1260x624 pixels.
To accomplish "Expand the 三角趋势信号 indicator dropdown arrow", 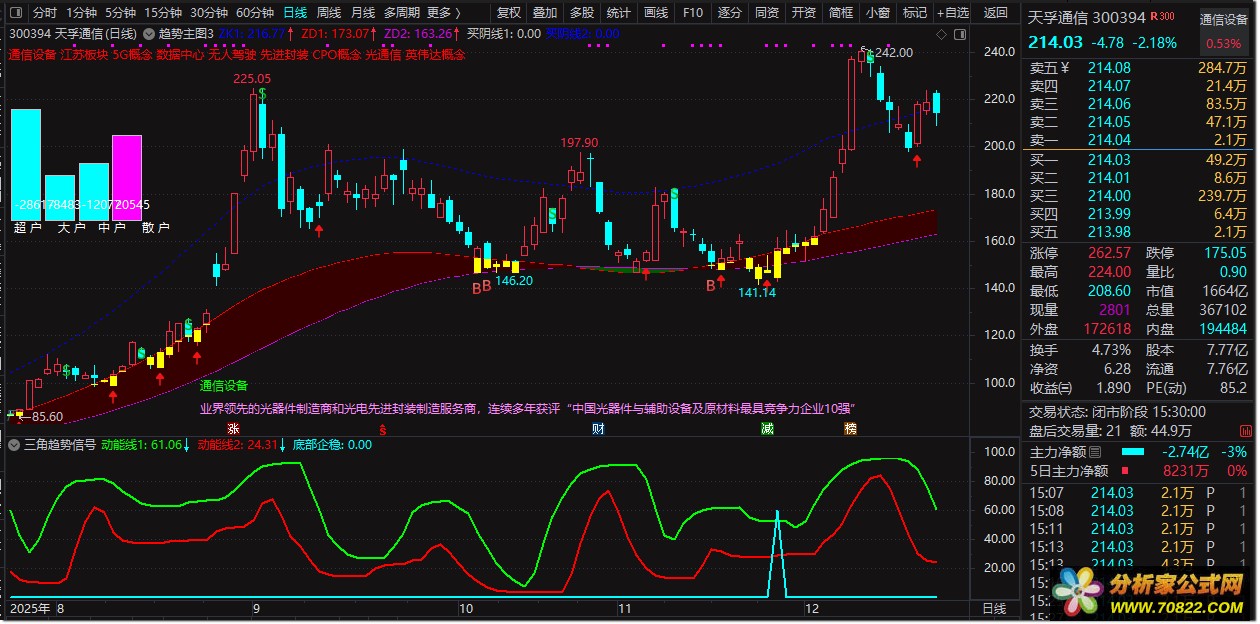I will click(16, 444).
